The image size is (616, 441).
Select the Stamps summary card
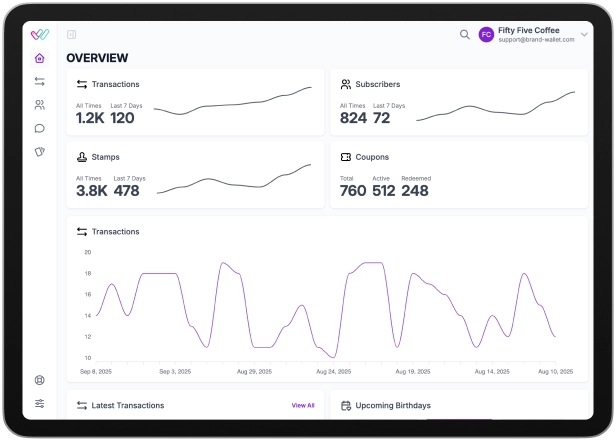[195, 174]
